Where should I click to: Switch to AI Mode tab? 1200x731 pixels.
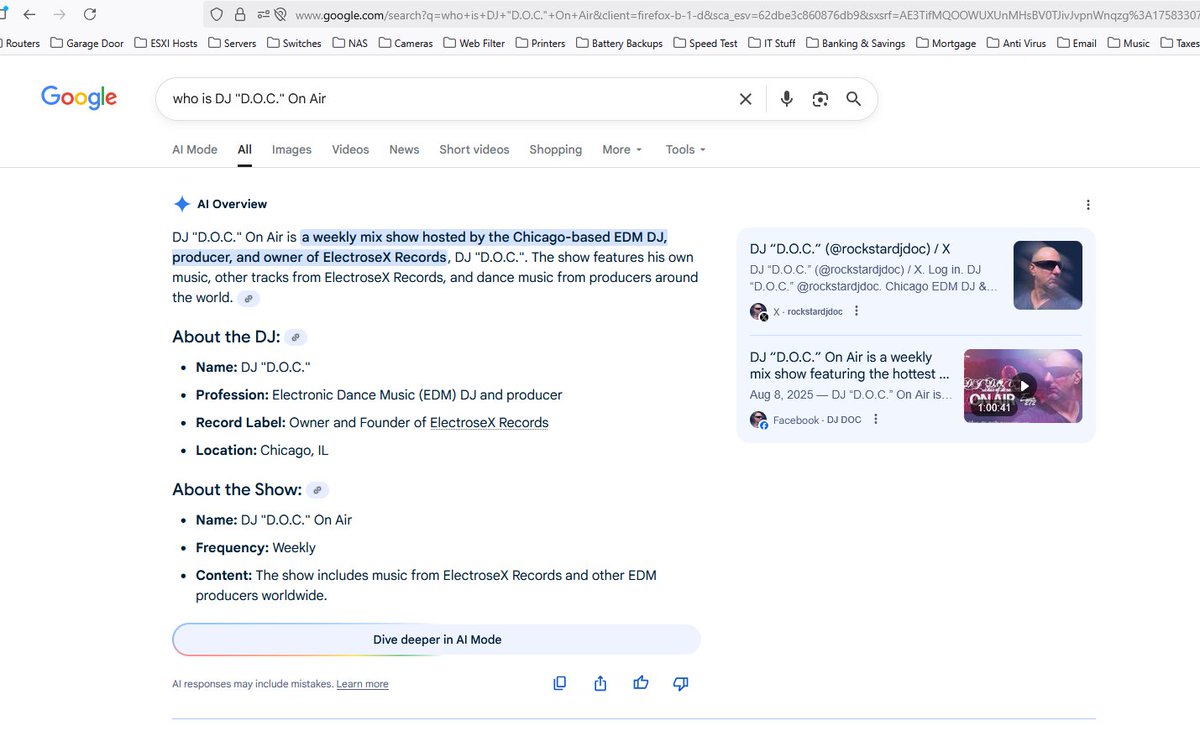pyautogui.click(x=195, y=149)
